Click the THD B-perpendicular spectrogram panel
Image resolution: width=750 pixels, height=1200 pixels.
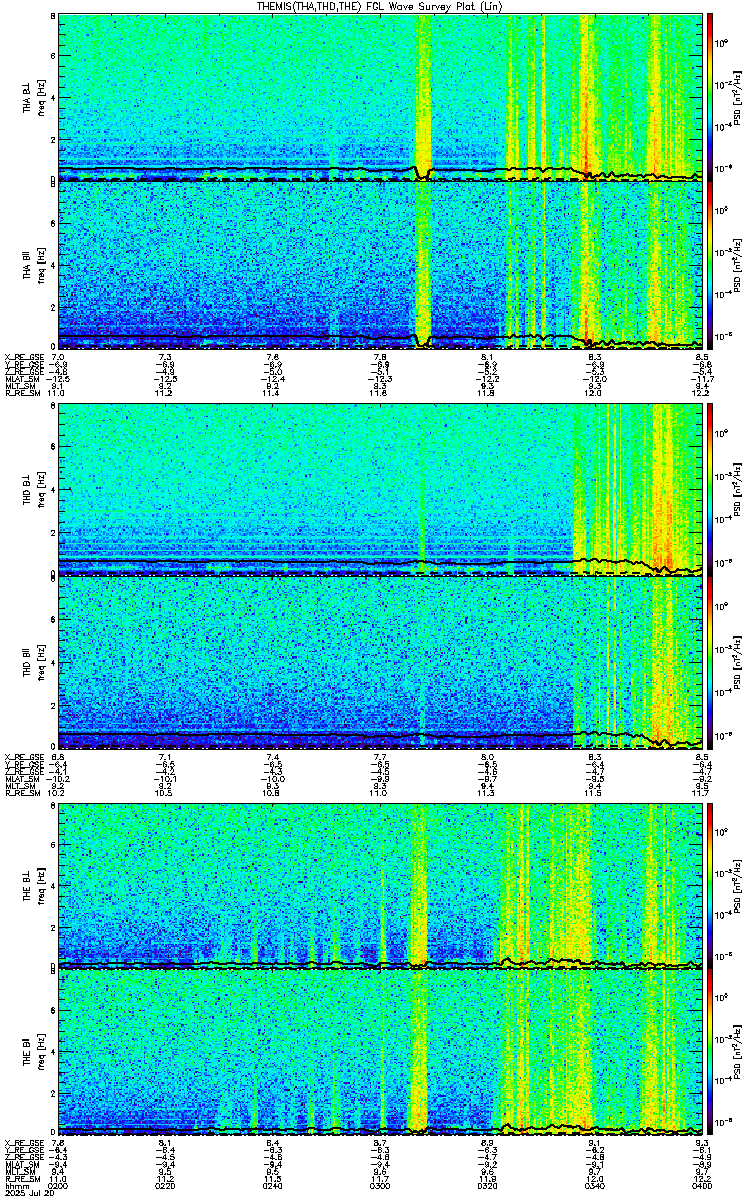(x=380, y=490)
